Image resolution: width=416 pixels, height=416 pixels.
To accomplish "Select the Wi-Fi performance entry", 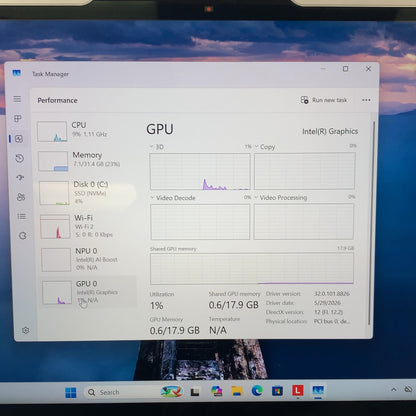I will [88, 226].
